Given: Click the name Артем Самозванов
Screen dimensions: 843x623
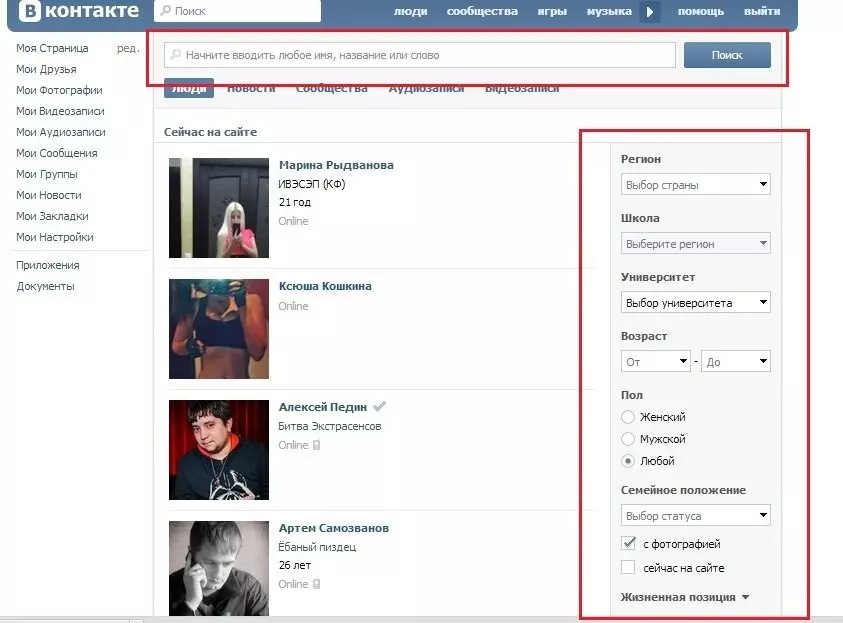Looking at the screenshot, I should (x=333, y=528).
